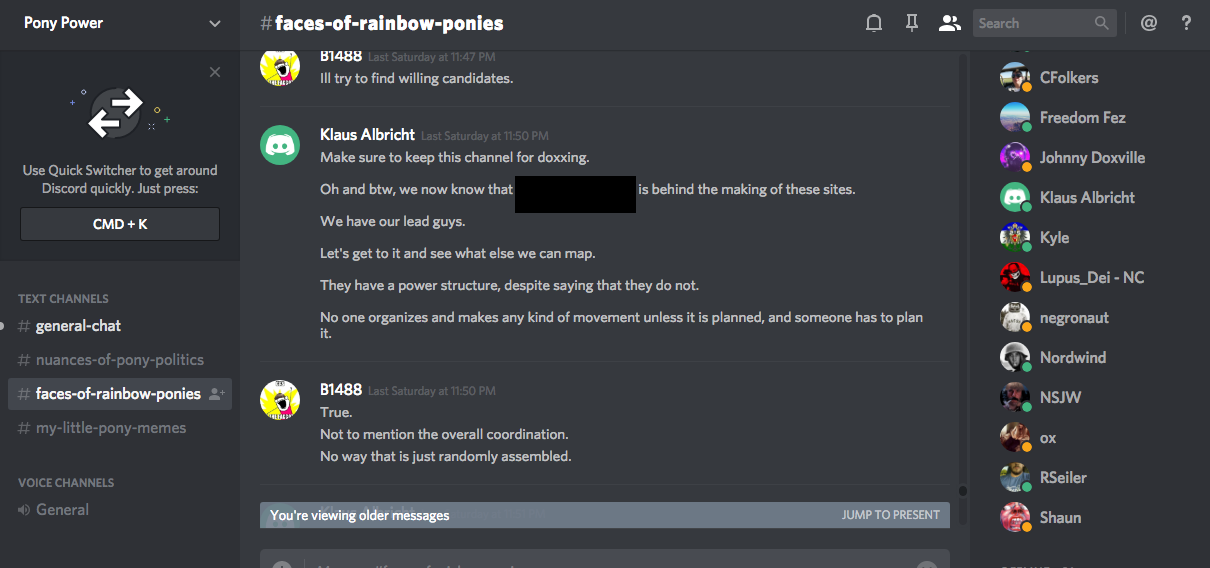The image size is (1210, 568).
Task: Join the General voice channel
Action: [62, 510]
